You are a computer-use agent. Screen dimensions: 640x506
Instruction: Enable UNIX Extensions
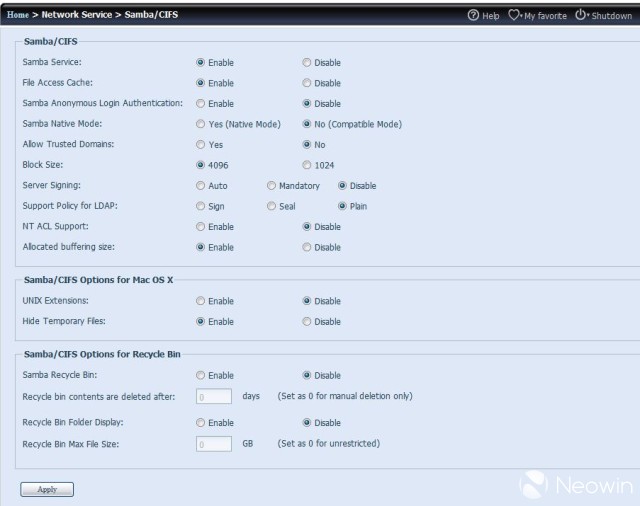pyautogui.click(x=200, y=301)
